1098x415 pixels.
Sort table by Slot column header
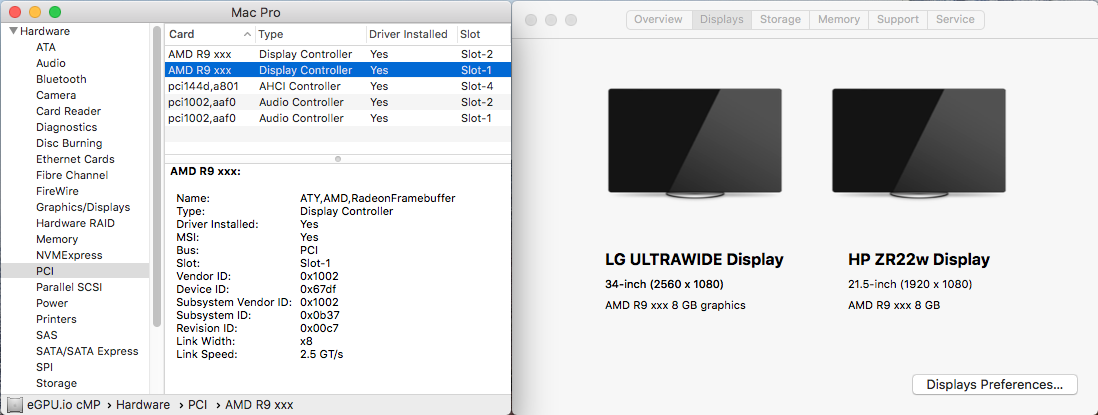(x=484, y=34)
